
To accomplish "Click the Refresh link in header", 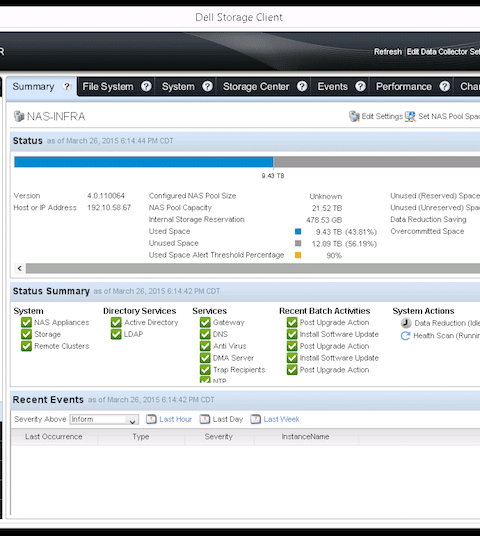I will point(388,52).
